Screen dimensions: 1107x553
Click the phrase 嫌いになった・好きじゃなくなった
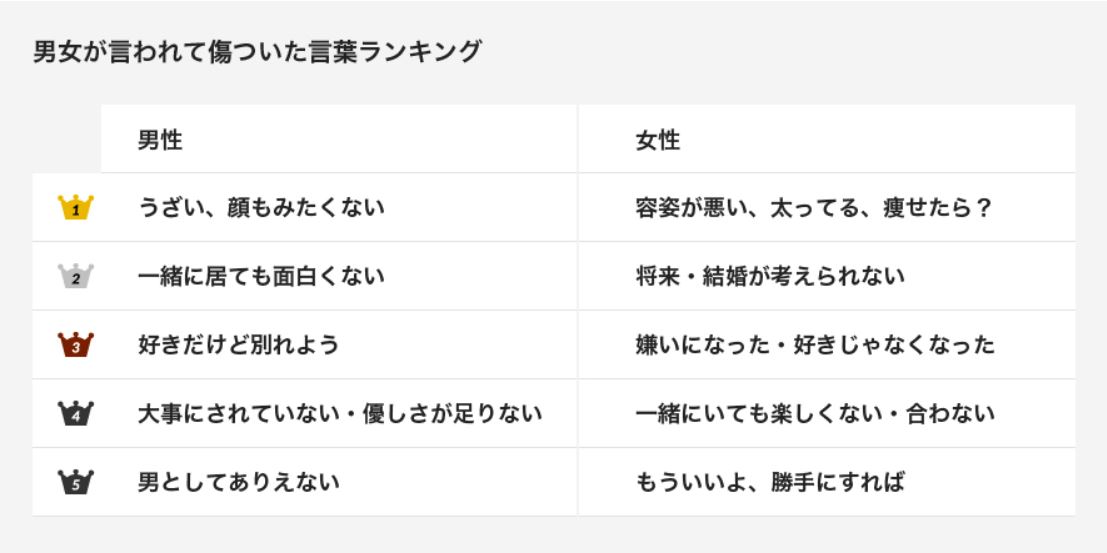815,346
